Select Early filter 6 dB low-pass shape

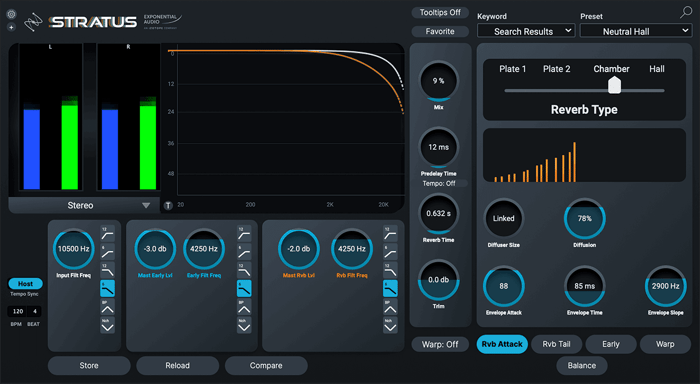pos(244,288)
